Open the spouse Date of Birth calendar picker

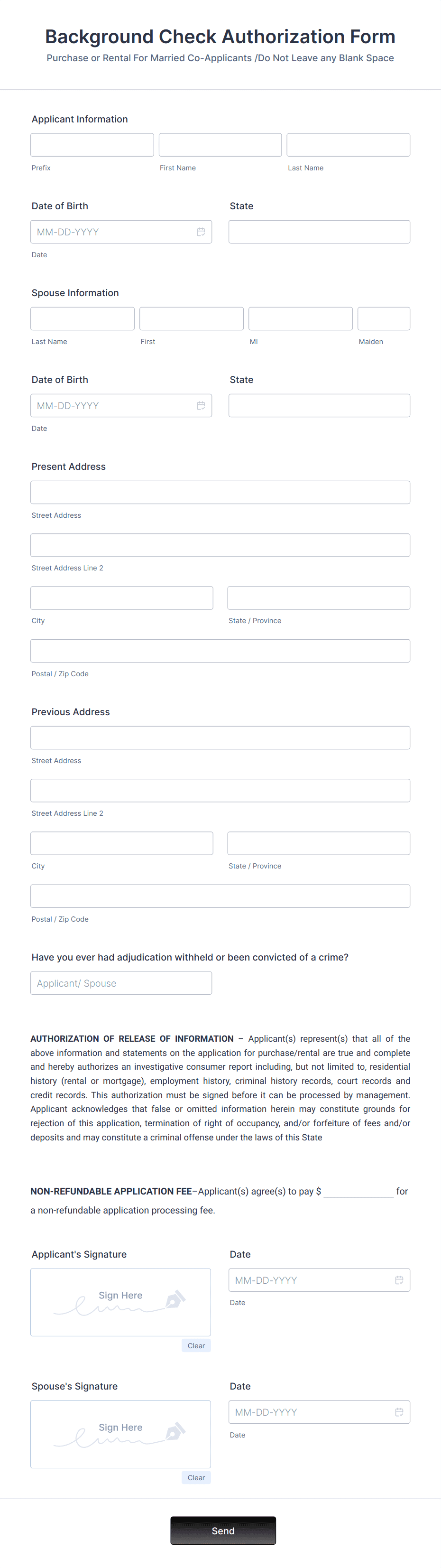202,405
